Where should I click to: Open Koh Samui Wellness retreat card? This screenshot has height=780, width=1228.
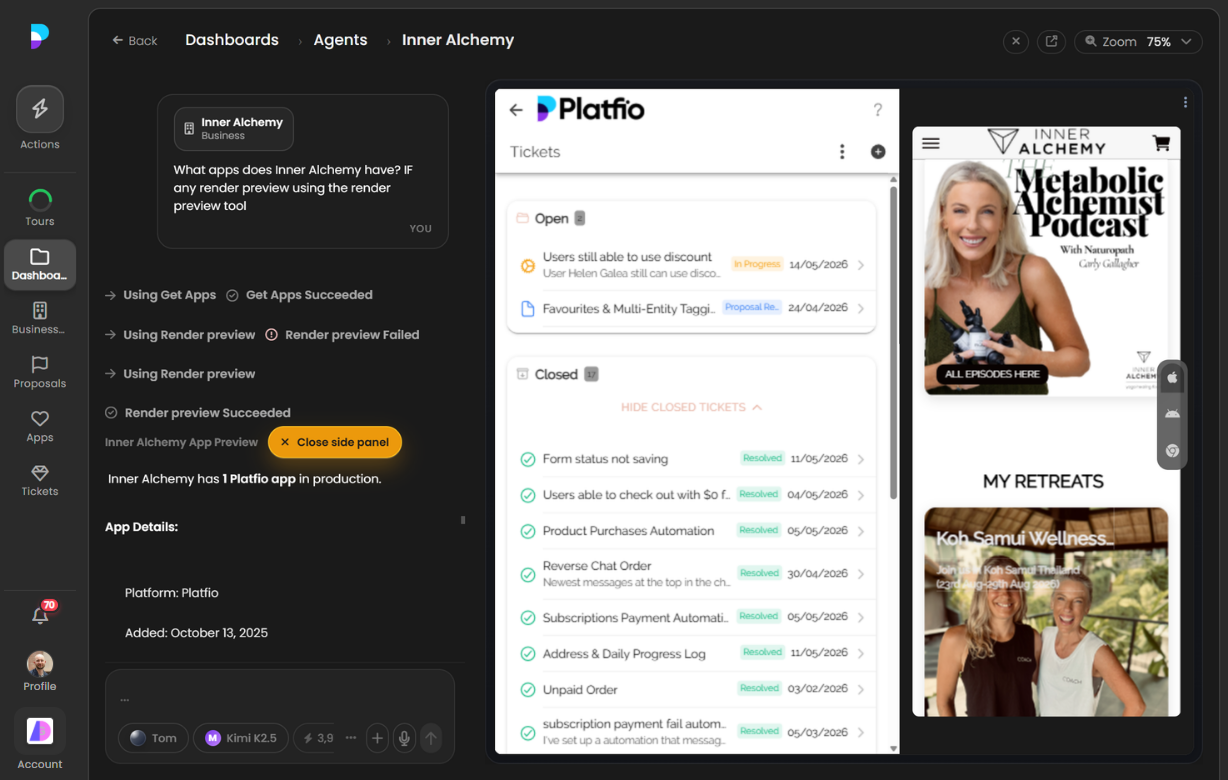pyautogui.click(x=1046, y=611)
